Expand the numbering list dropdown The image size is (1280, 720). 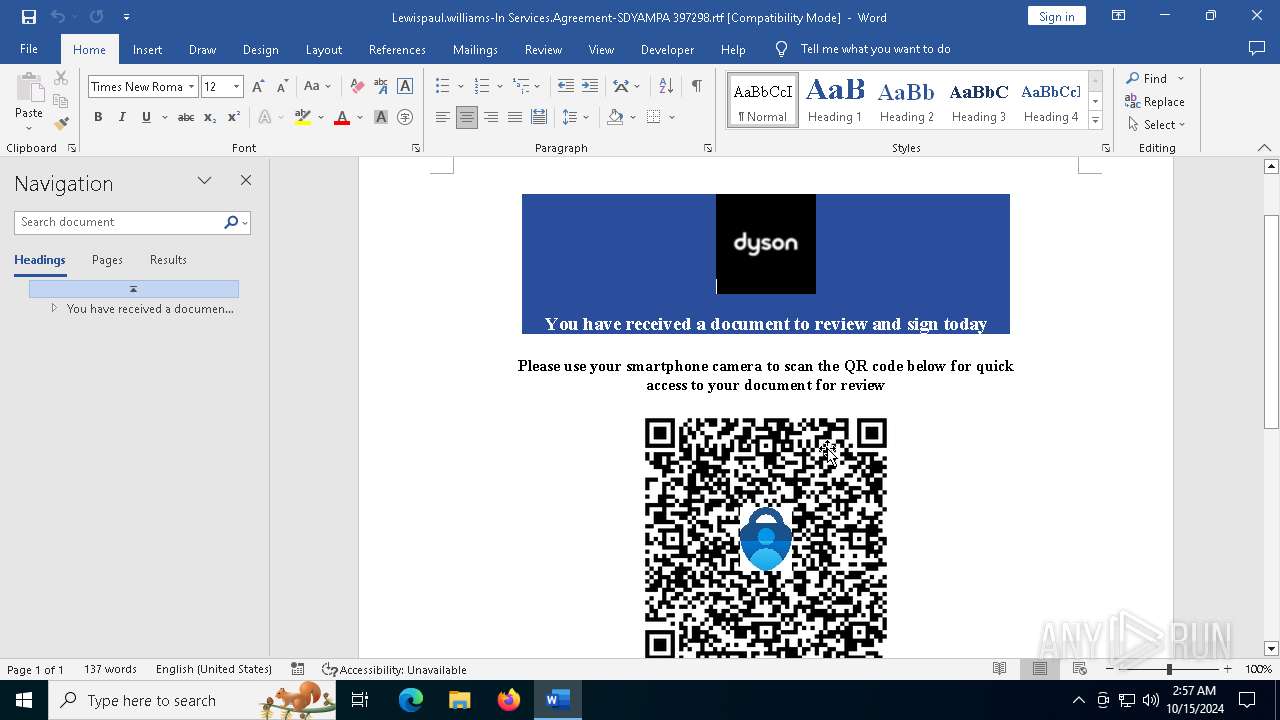[x=500, y=87]
